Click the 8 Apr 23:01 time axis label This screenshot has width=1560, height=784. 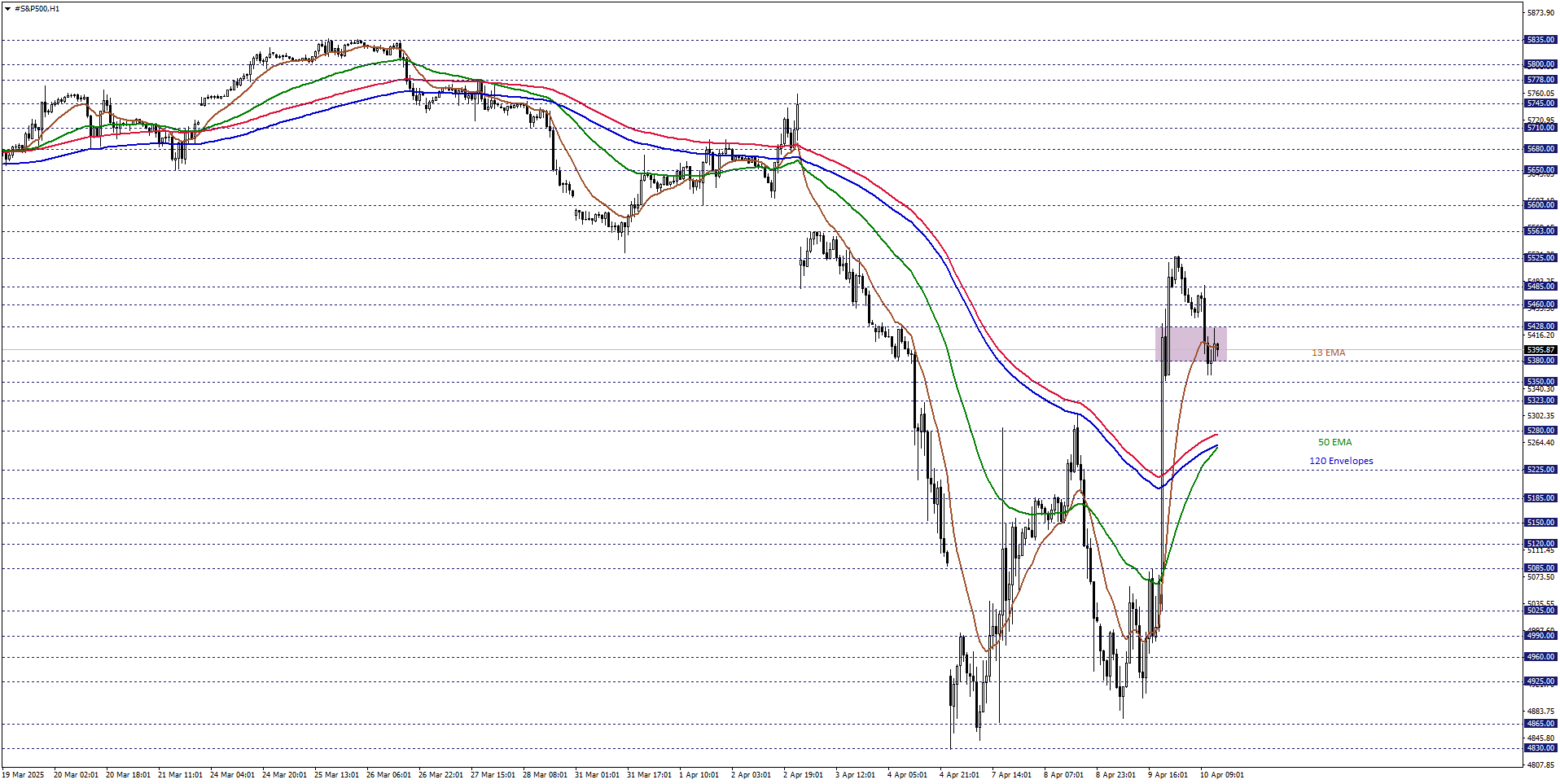tap(1115, 775)
